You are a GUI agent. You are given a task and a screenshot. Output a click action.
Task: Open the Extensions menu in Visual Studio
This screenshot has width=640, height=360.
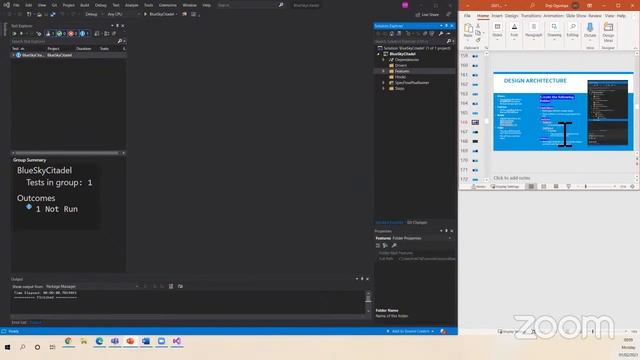[167, 5]
